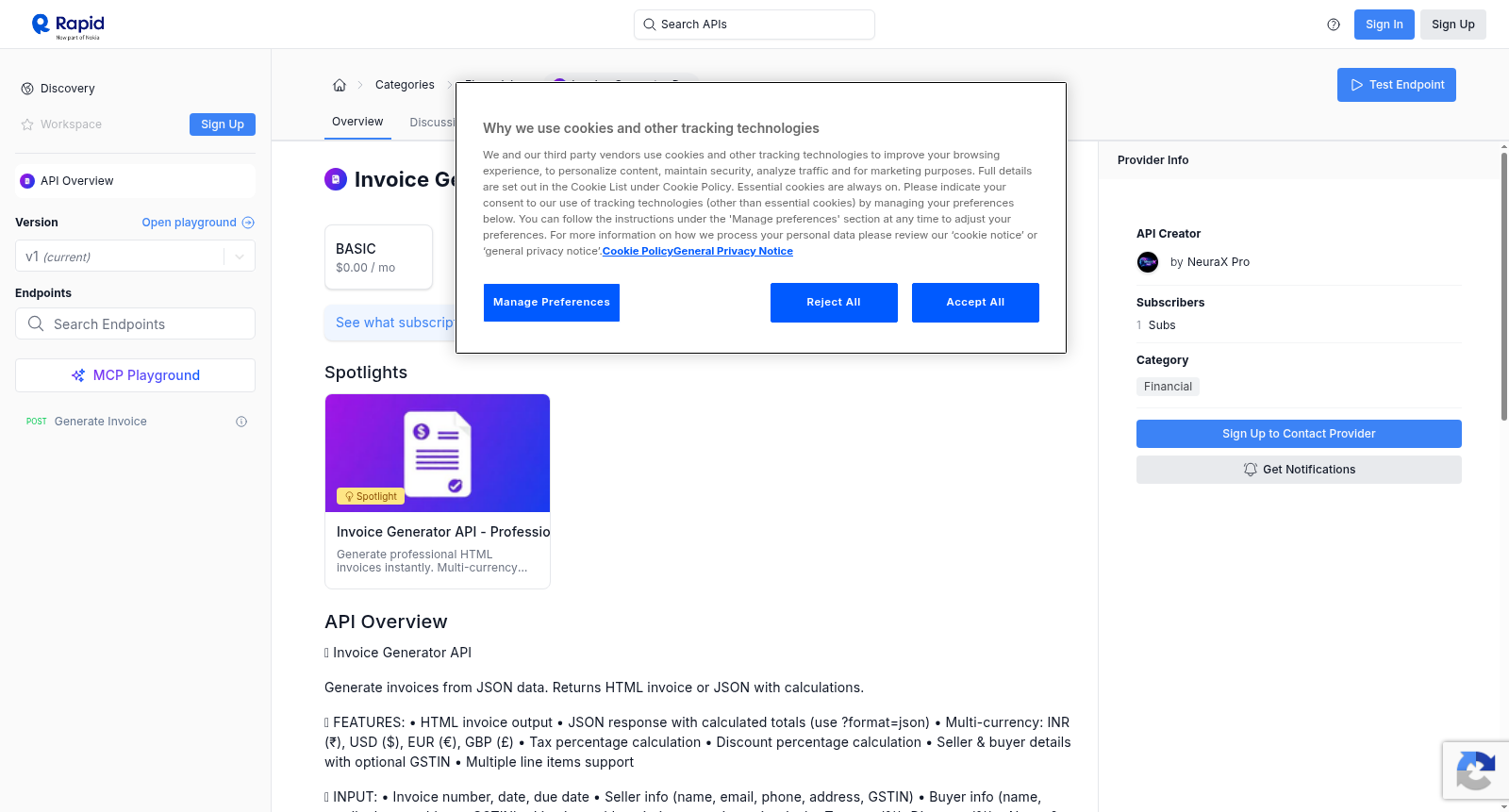Click the sidebar Sign Up button
Image resolution: width=1509 pixels, height=812 pixels.
tap(223, 124)
